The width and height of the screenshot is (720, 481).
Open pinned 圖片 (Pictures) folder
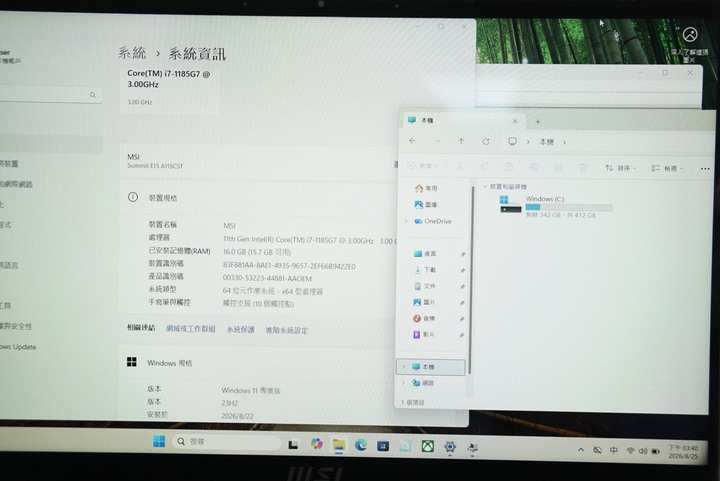[425, 302]
